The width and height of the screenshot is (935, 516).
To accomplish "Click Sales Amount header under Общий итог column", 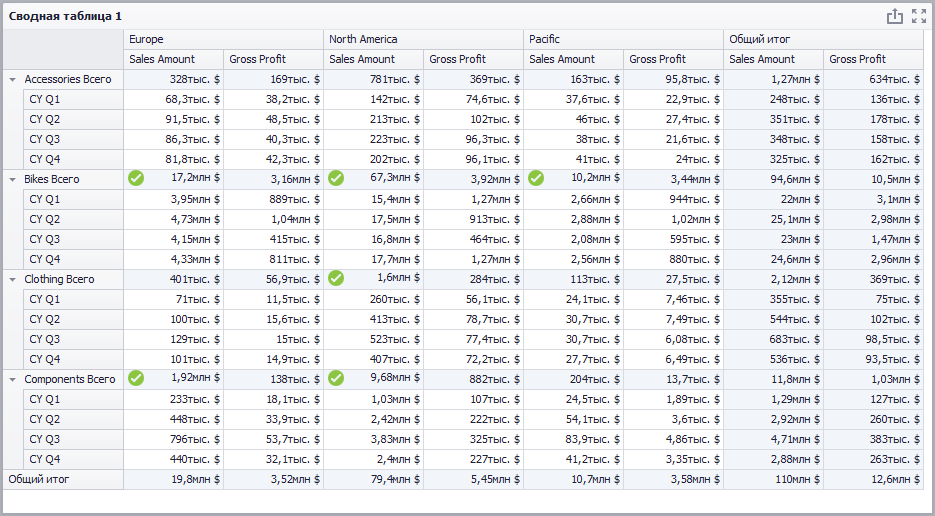I will [x=773, y=59].
